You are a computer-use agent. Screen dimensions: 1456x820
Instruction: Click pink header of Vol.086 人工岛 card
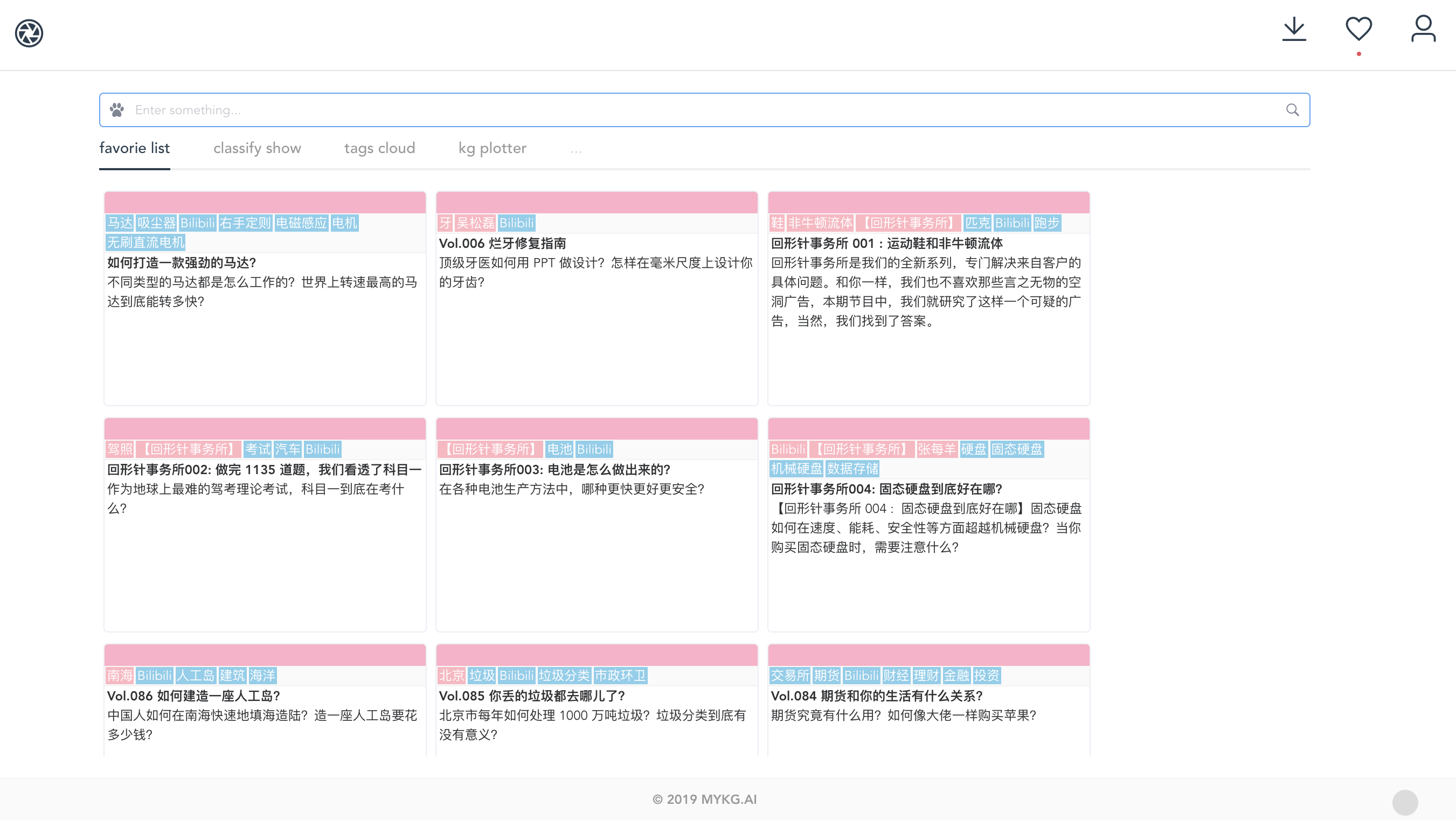[x=265, y=655]
